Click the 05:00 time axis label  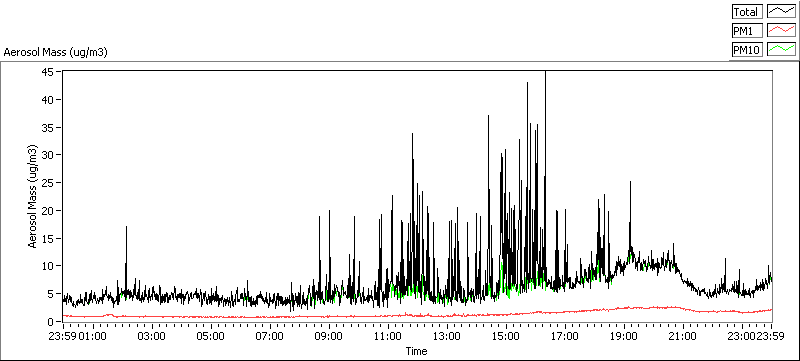coord(211,337)
